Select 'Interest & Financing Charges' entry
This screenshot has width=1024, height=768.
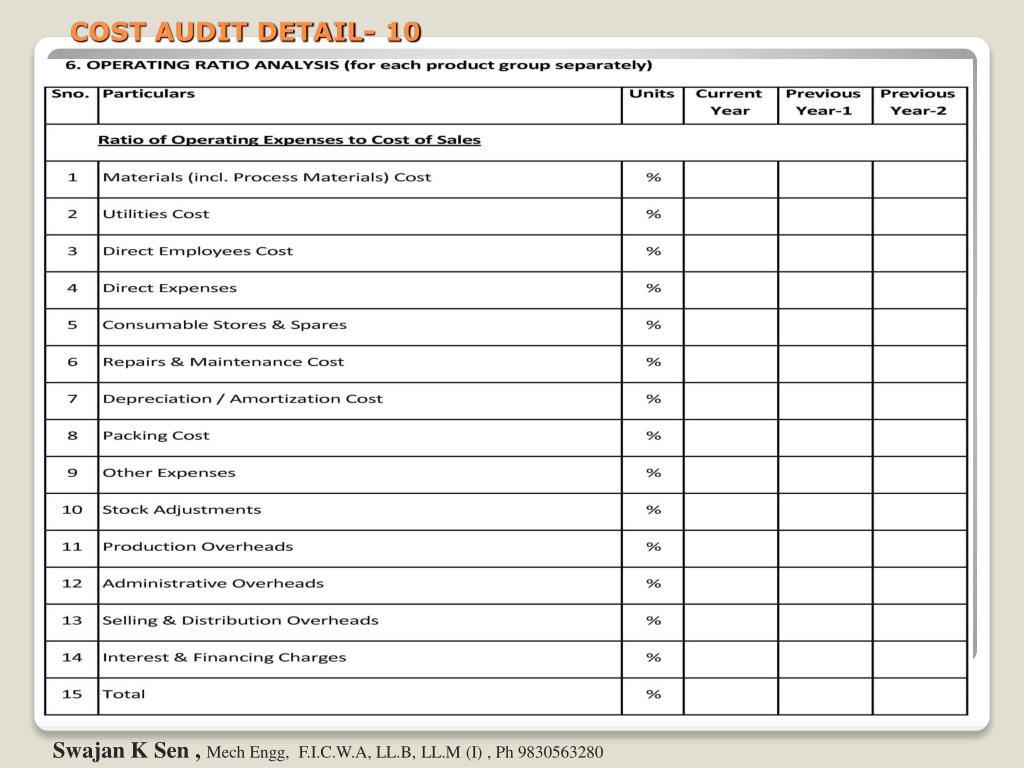225,658
